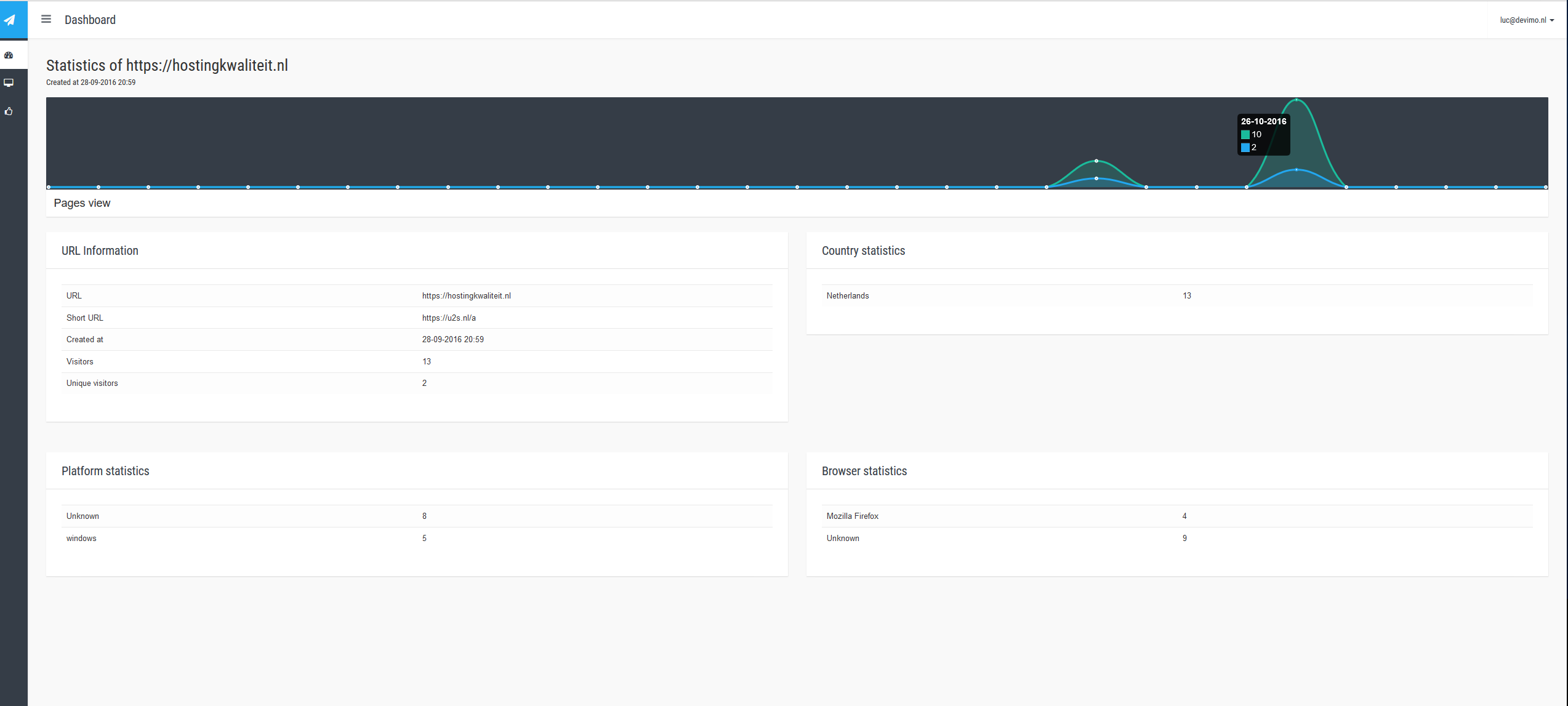Viewport: 1568px width, 706px height.
Task: Click the https://hostingkwaliteit.nl URL value
Action: coord(466,296)
